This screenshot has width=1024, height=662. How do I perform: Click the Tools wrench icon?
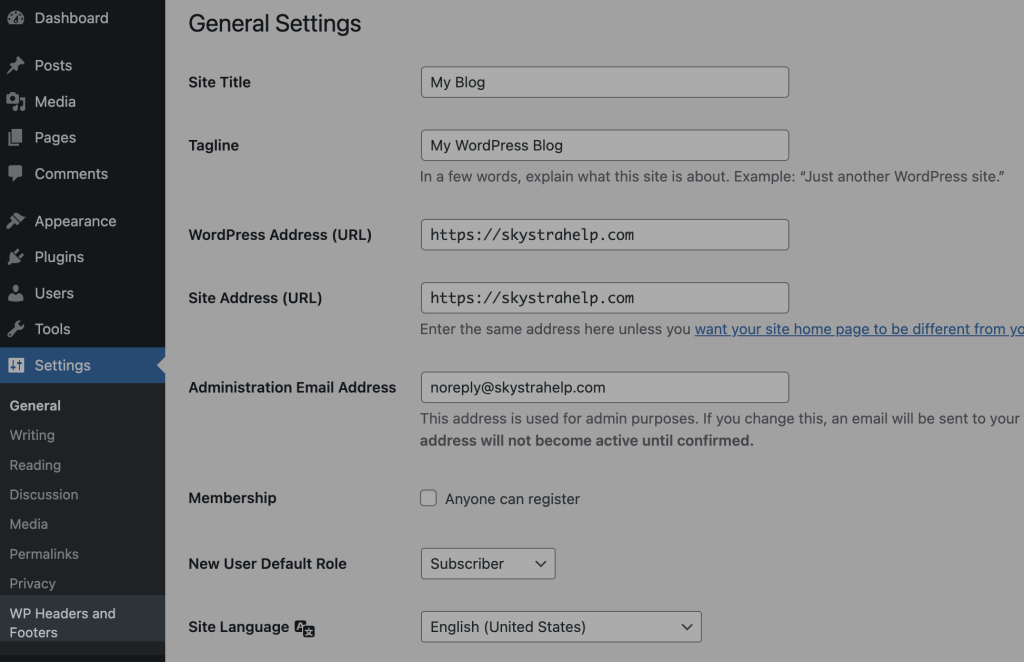point(16,329)
